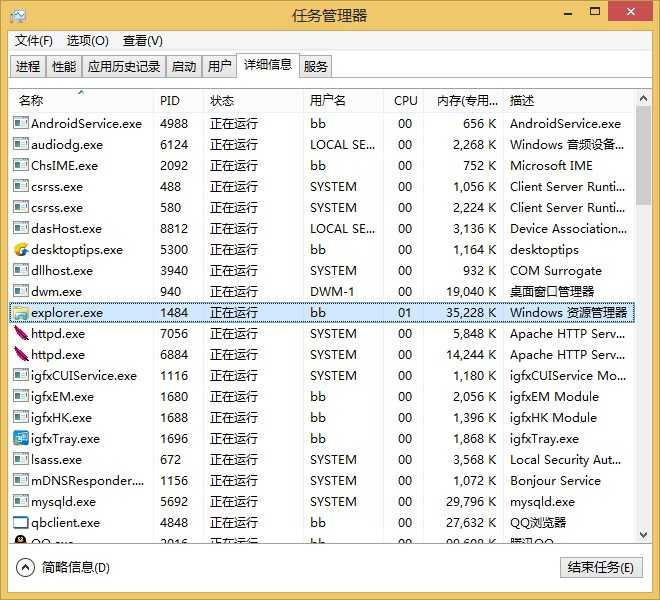Select the dwm.exe process name
660x600 pixels.
[x=56, y=291]
